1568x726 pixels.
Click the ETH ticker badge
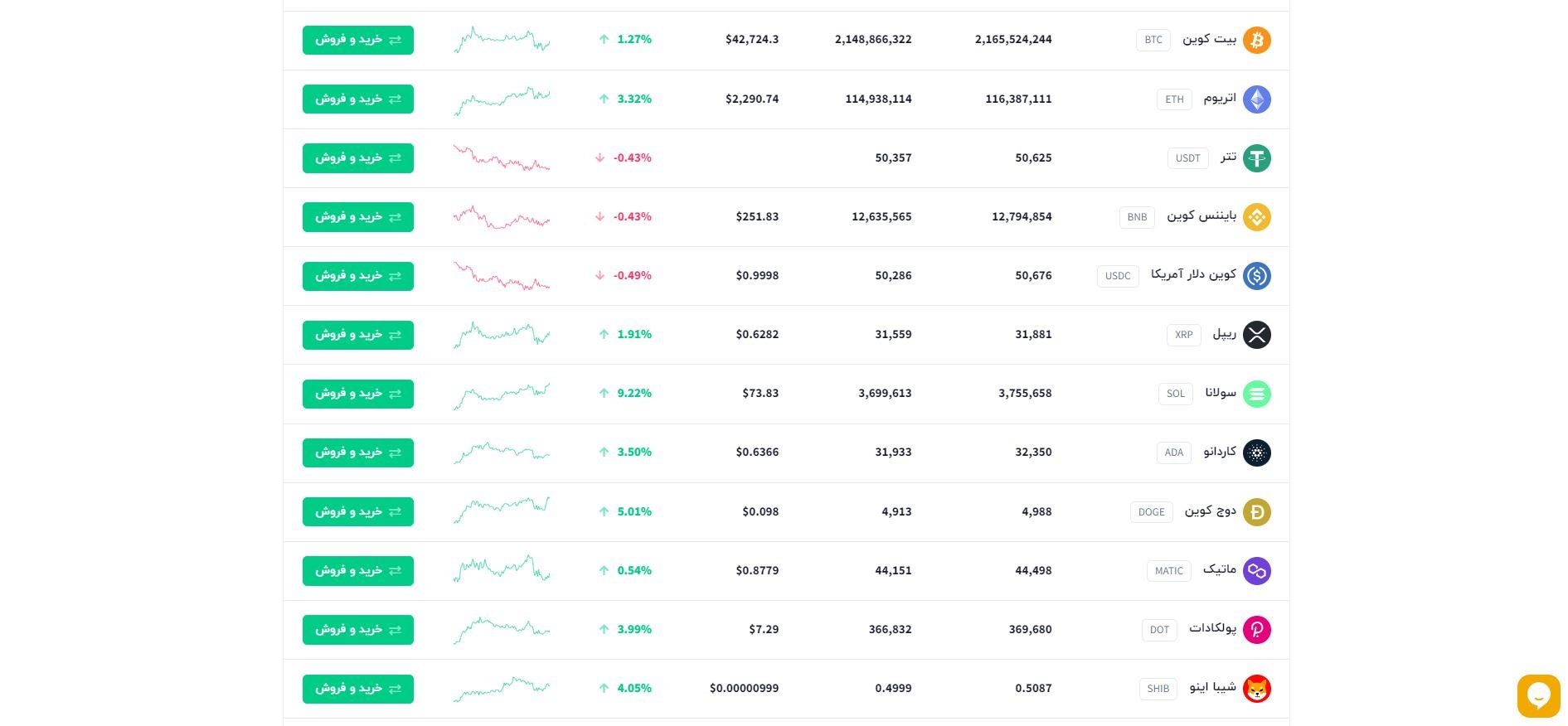click(x=1174, y=99)
